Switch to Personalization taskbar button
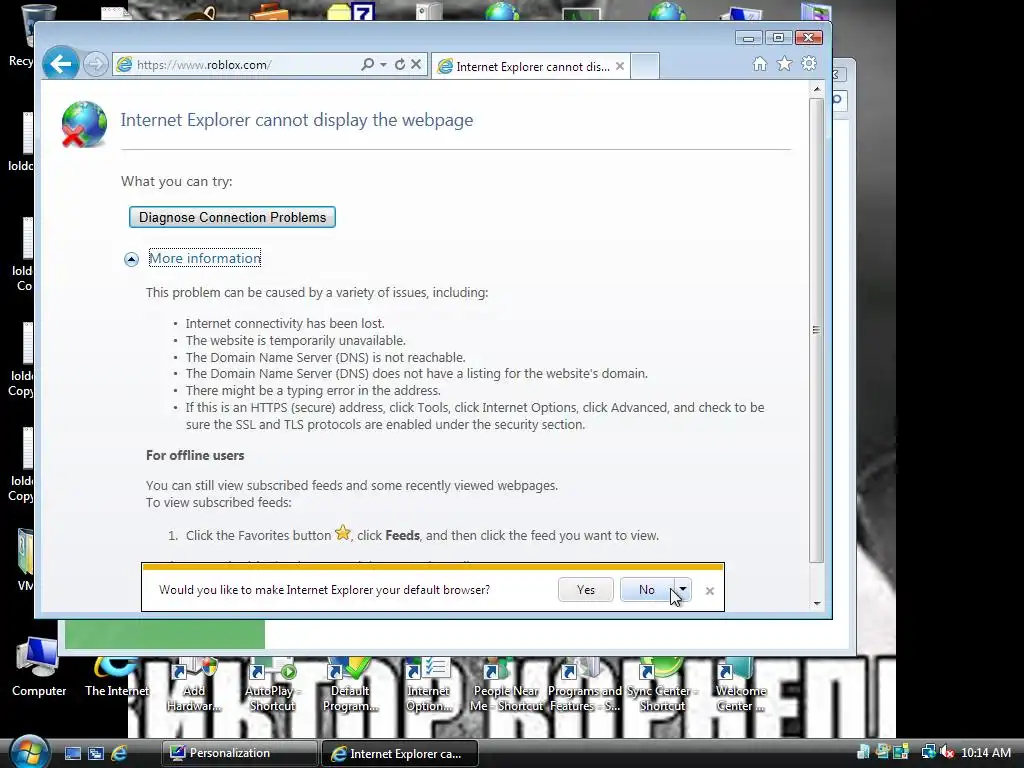The width and height of the screenshot is (1024, 768). click(x=239, y=753)
